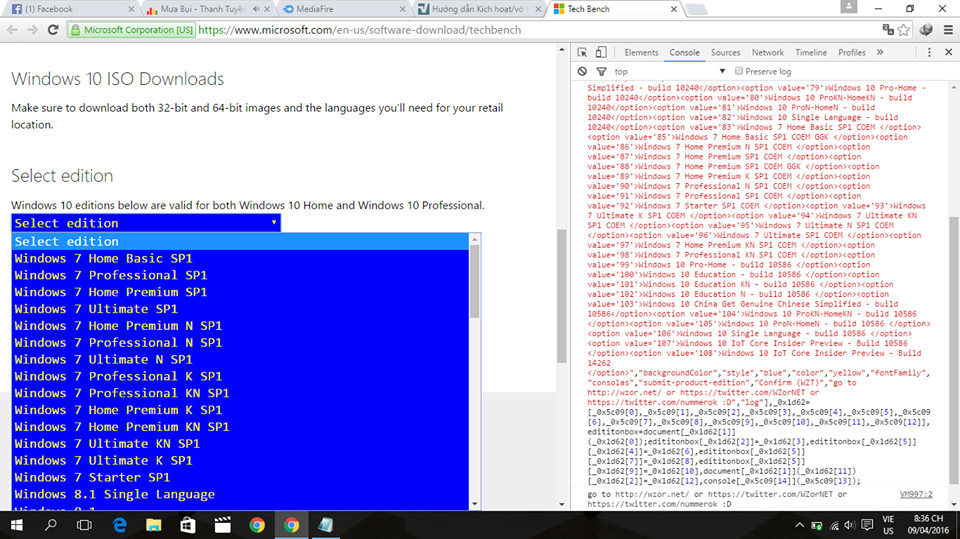Choose Windows 7 Professional SP1
This screenshot has width=960, height=539.
pos(240,275)
